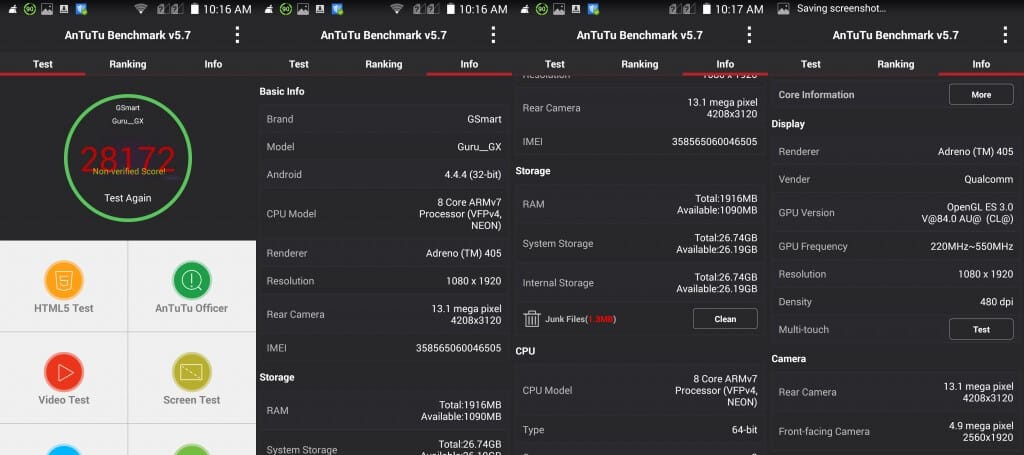Tap the image icon beside Saving screenshot
Screen dimensions: 1024x455
pos(783,9)
